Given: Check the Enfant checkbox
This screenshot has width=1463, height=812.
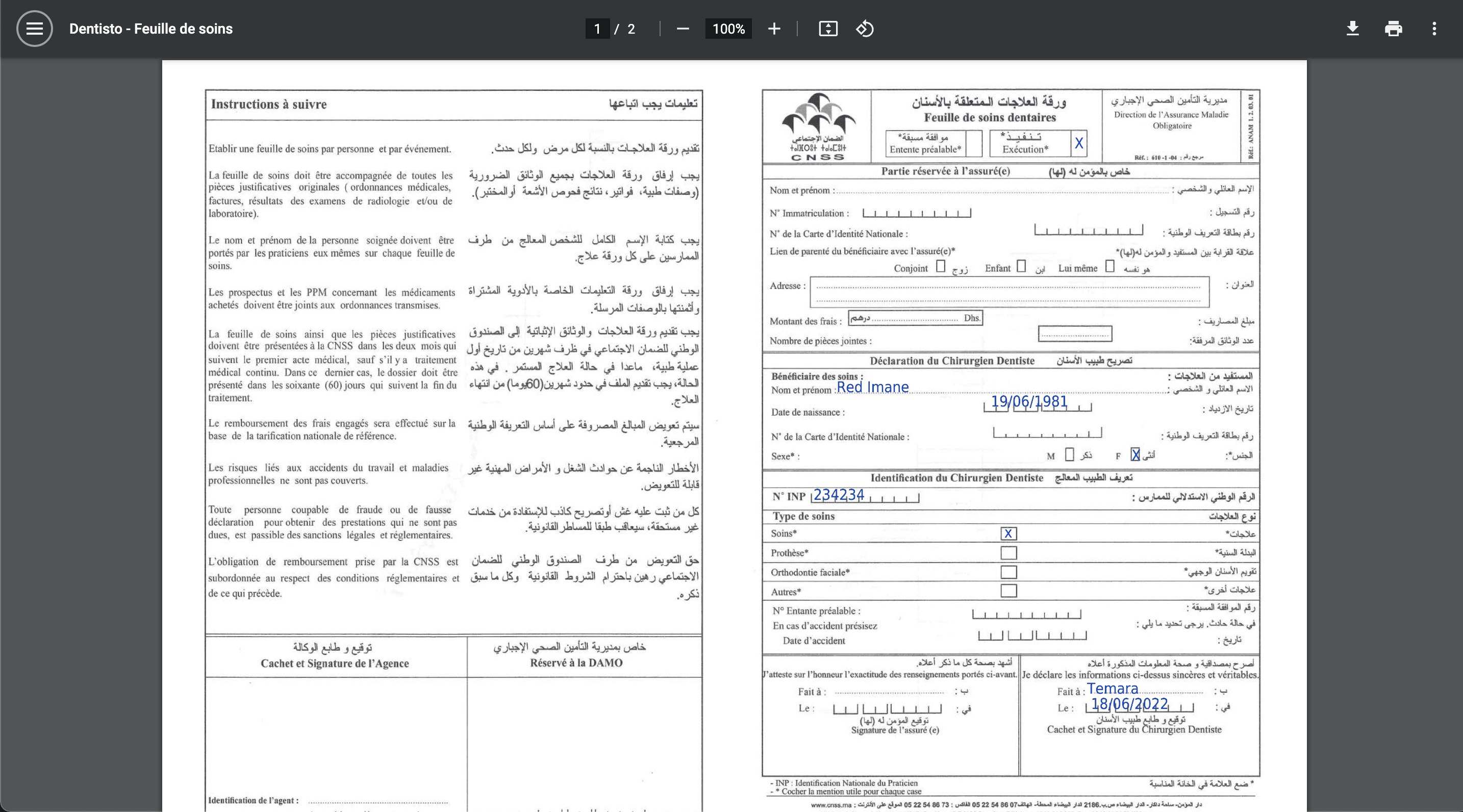Looking at the screenshot, I should pos(1022,266).
